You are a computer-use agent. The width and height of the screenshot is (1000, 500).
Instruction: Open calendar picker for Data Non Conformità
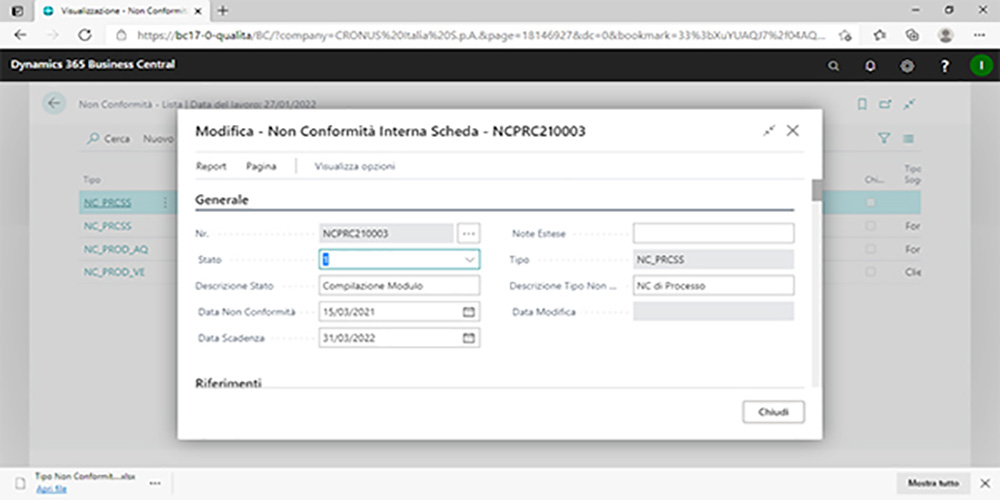point(468,312)
